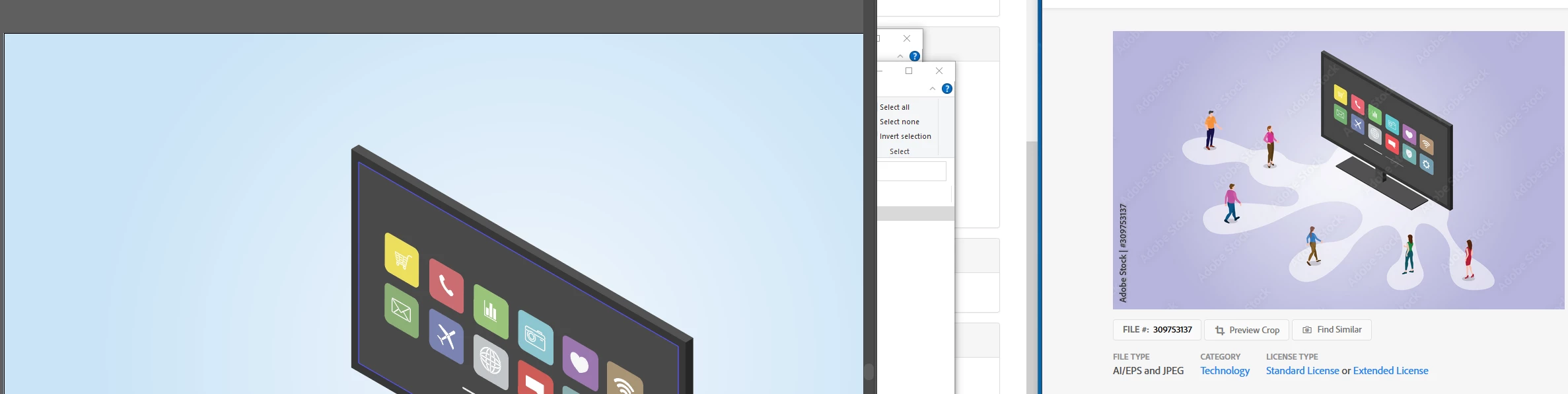Click Find Similar button
1568x394 pixels.
click(1332, 330)
